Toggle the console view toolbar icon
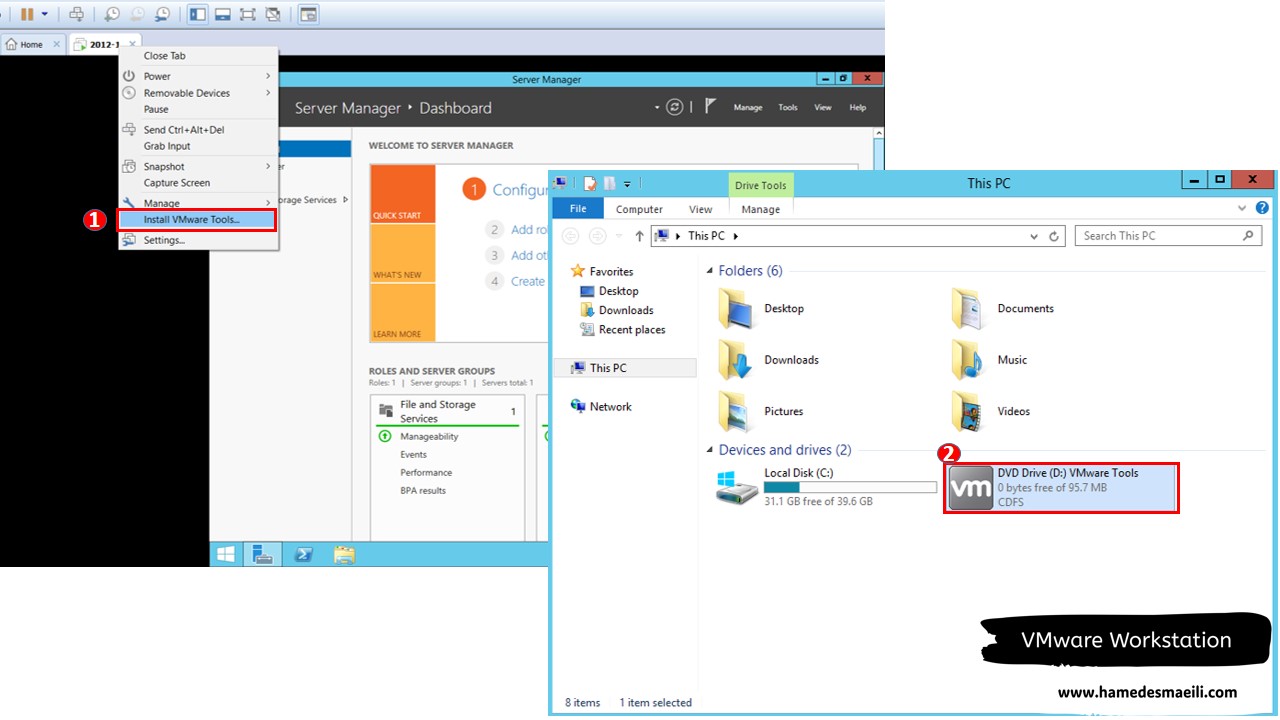The image size is (1280, 720). click(308, 14)
